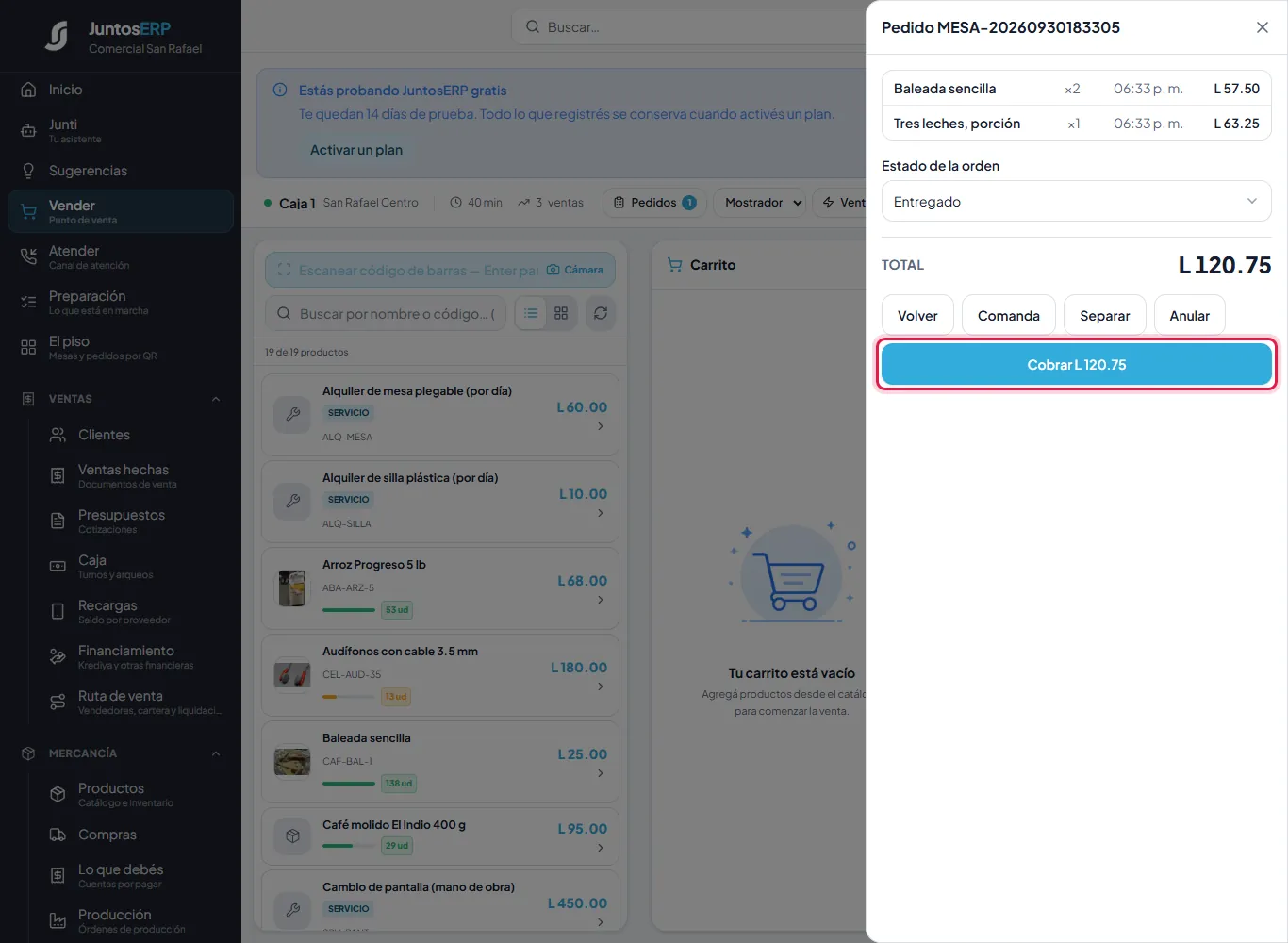Select Audífonos con cable 3.5 mm thumbnail

tap(292, 674)
